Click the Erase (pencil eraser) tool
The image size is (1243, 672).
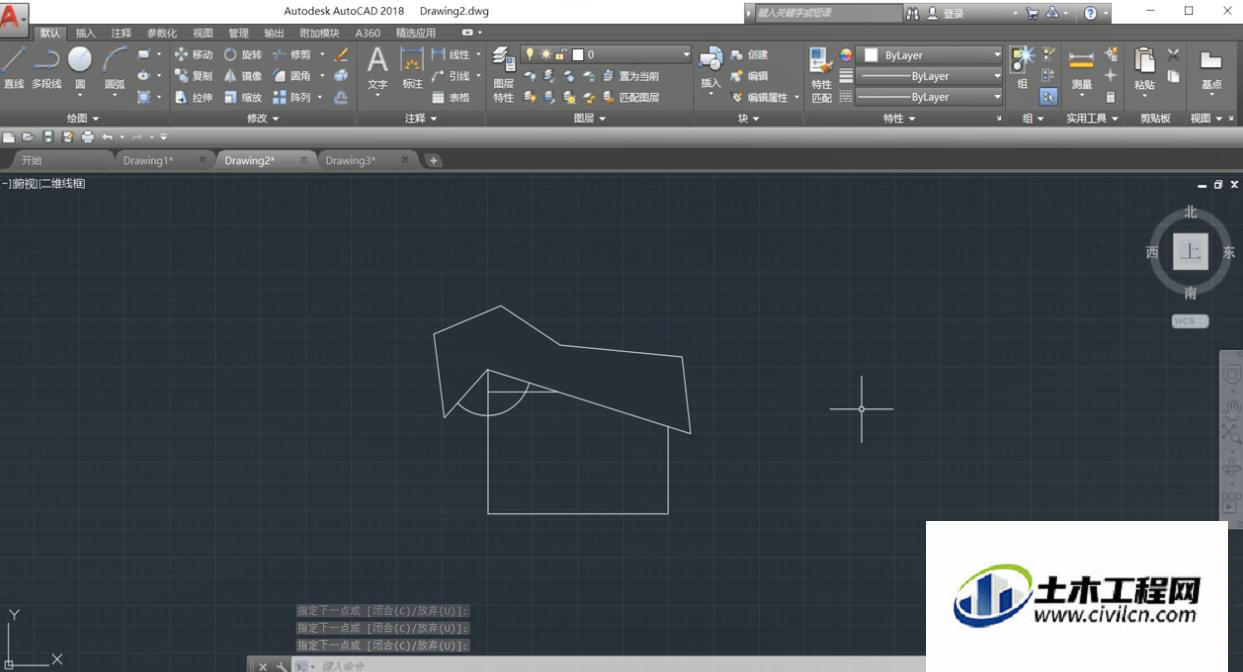[342, 54]
